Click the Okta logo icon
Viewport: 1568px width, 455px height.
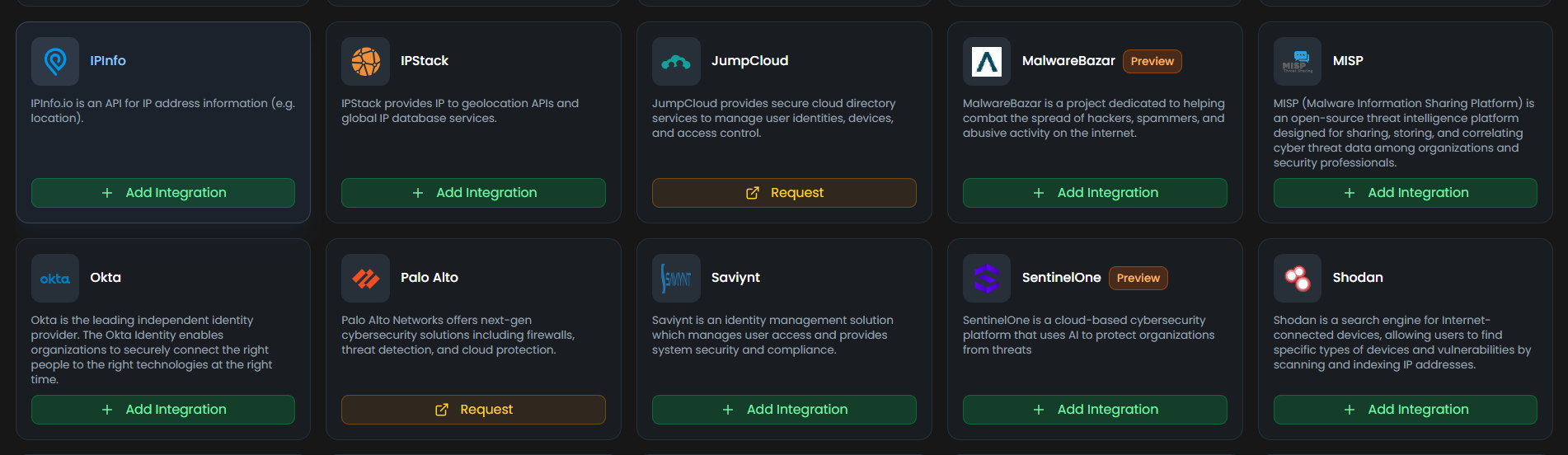[55, 278]
